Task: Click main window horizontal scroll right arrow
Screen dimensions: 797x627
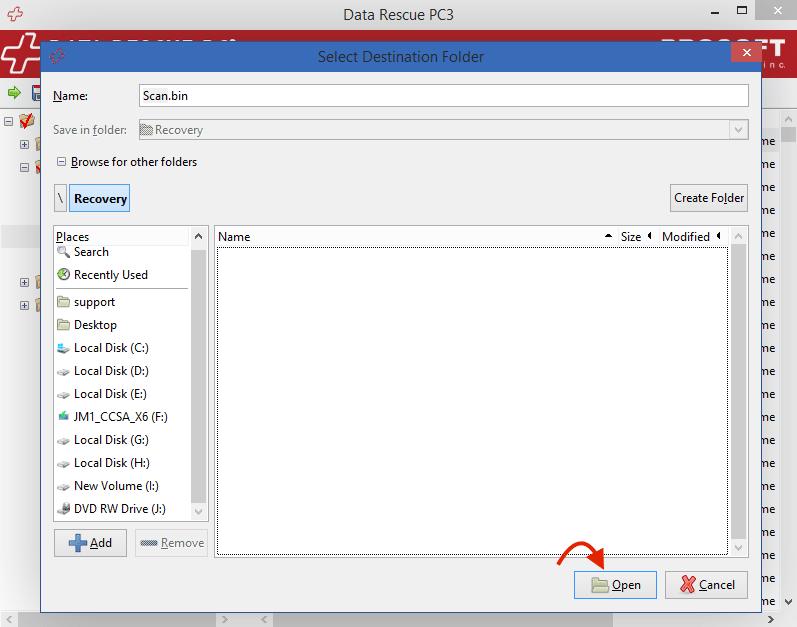Action: pyautogui.click(x=771, y=619)
